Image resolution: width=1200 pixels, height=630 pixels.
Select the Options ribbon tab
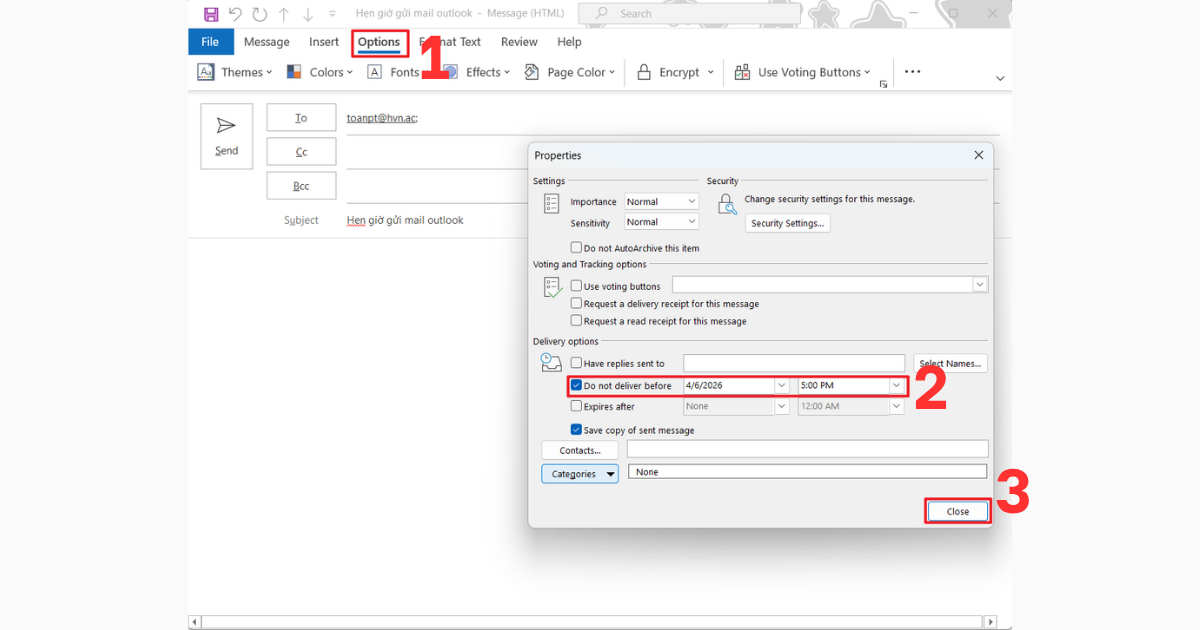coord(380,42)
